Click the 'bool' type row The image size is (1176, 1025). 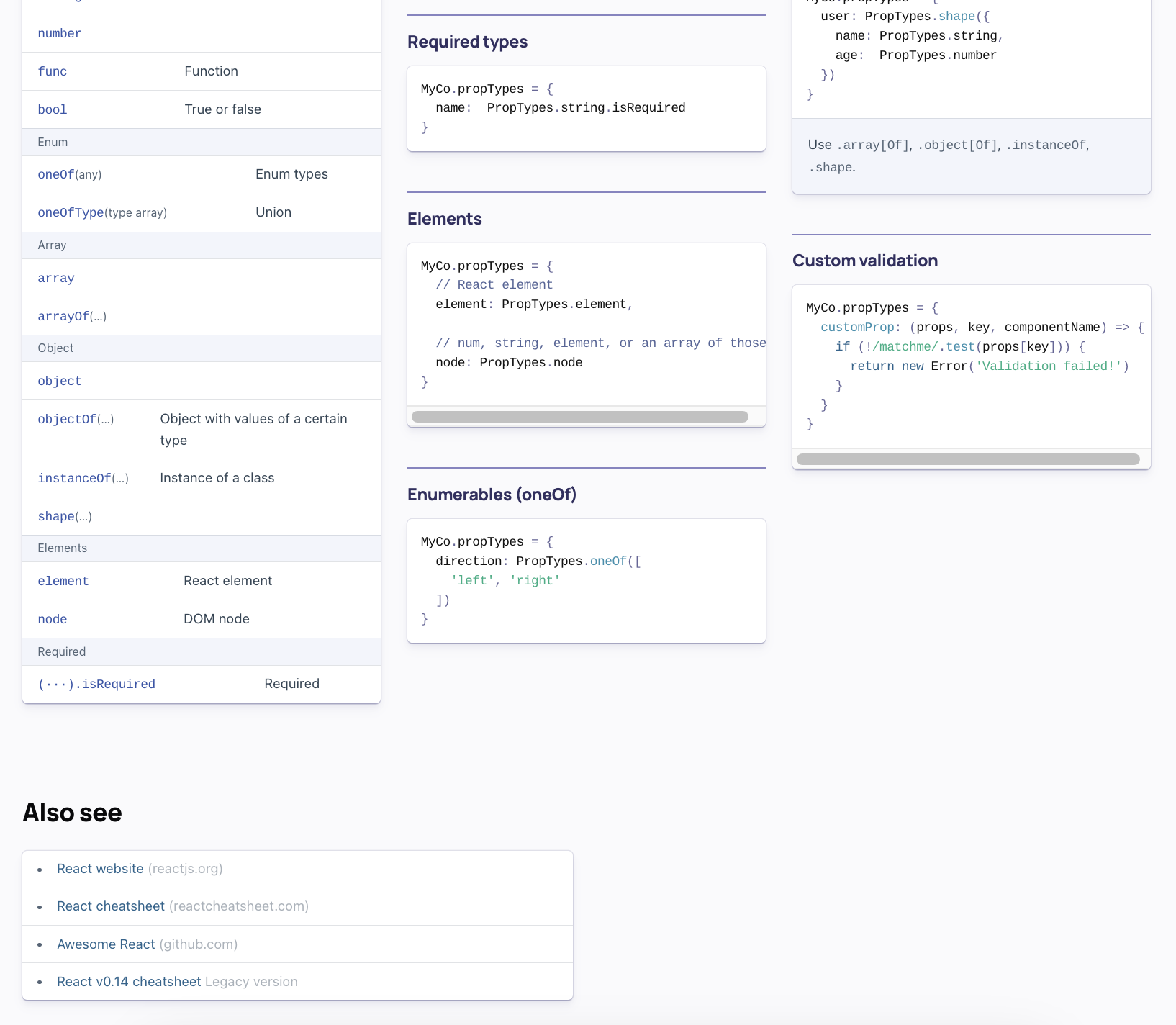[x=202, y=109]
